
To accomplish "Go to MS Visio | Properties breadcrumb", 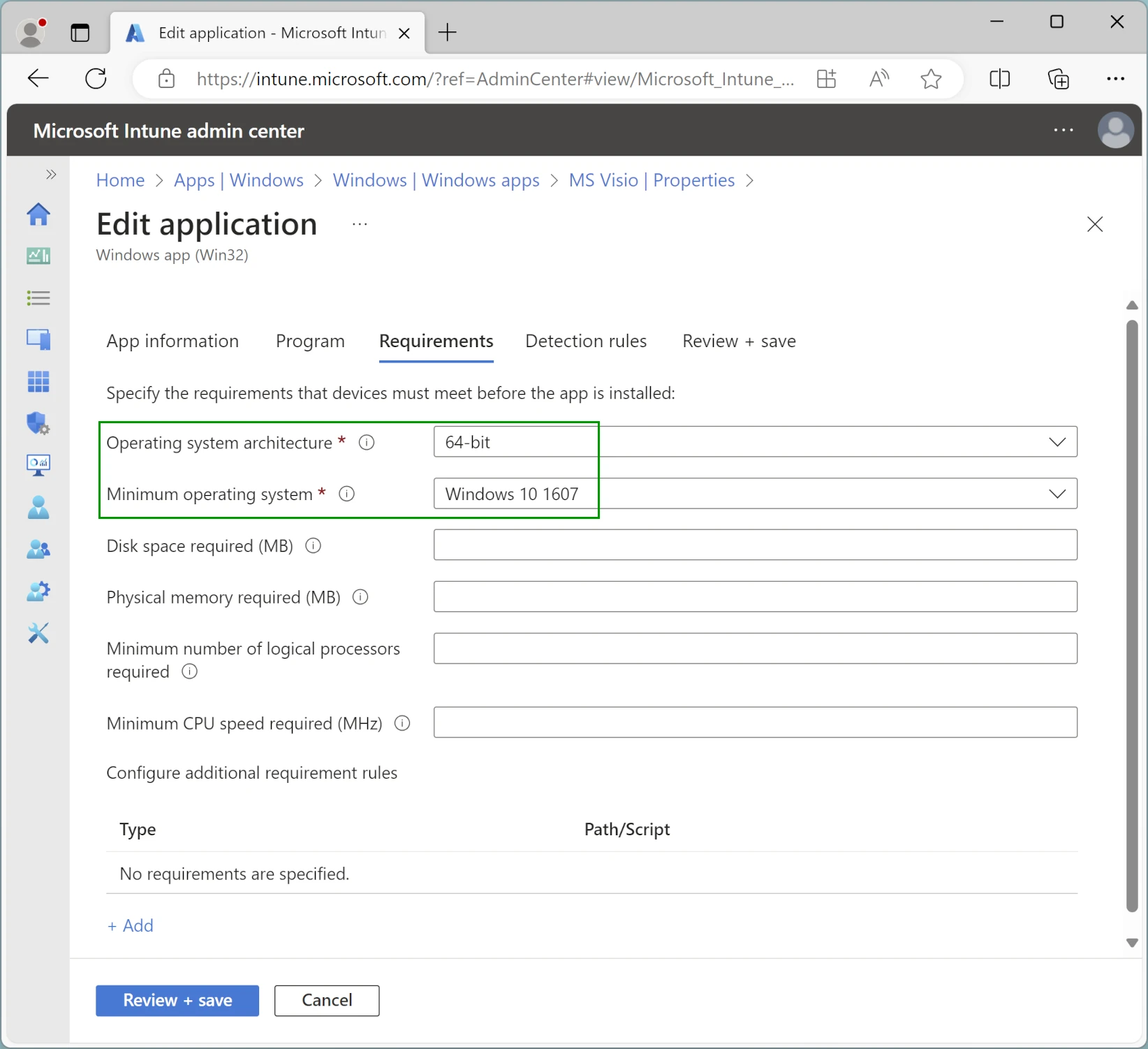I will click(x=652, y=180).
